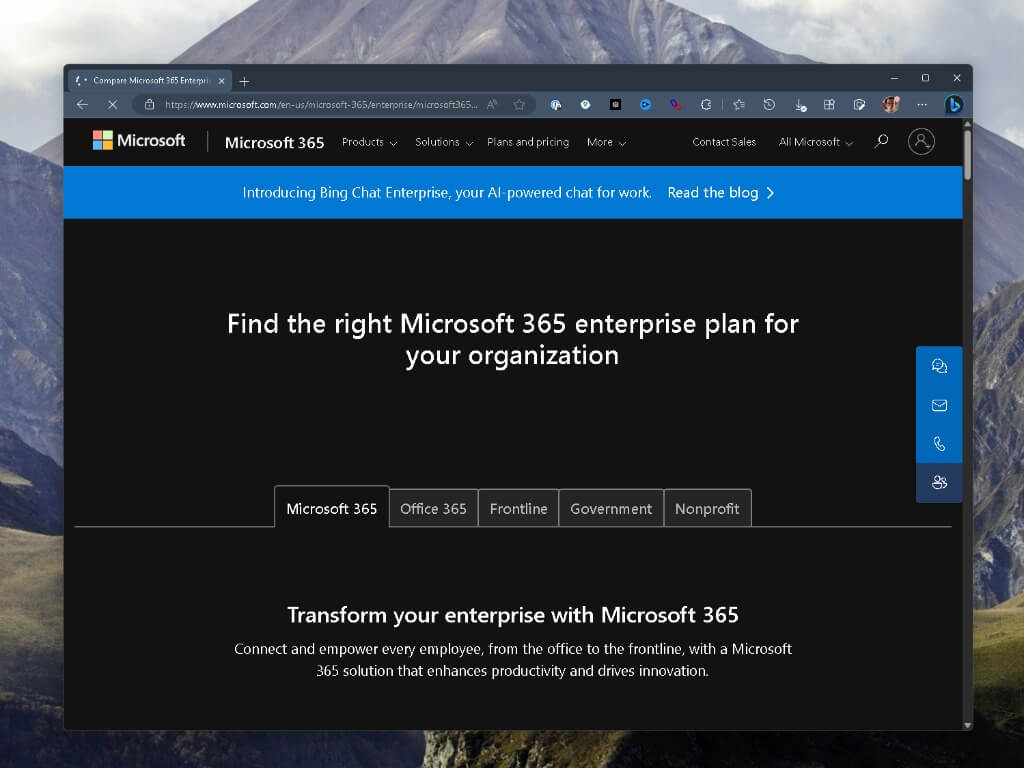
Task: Click the red and blue extension icon
Action: tap(675, 104)
